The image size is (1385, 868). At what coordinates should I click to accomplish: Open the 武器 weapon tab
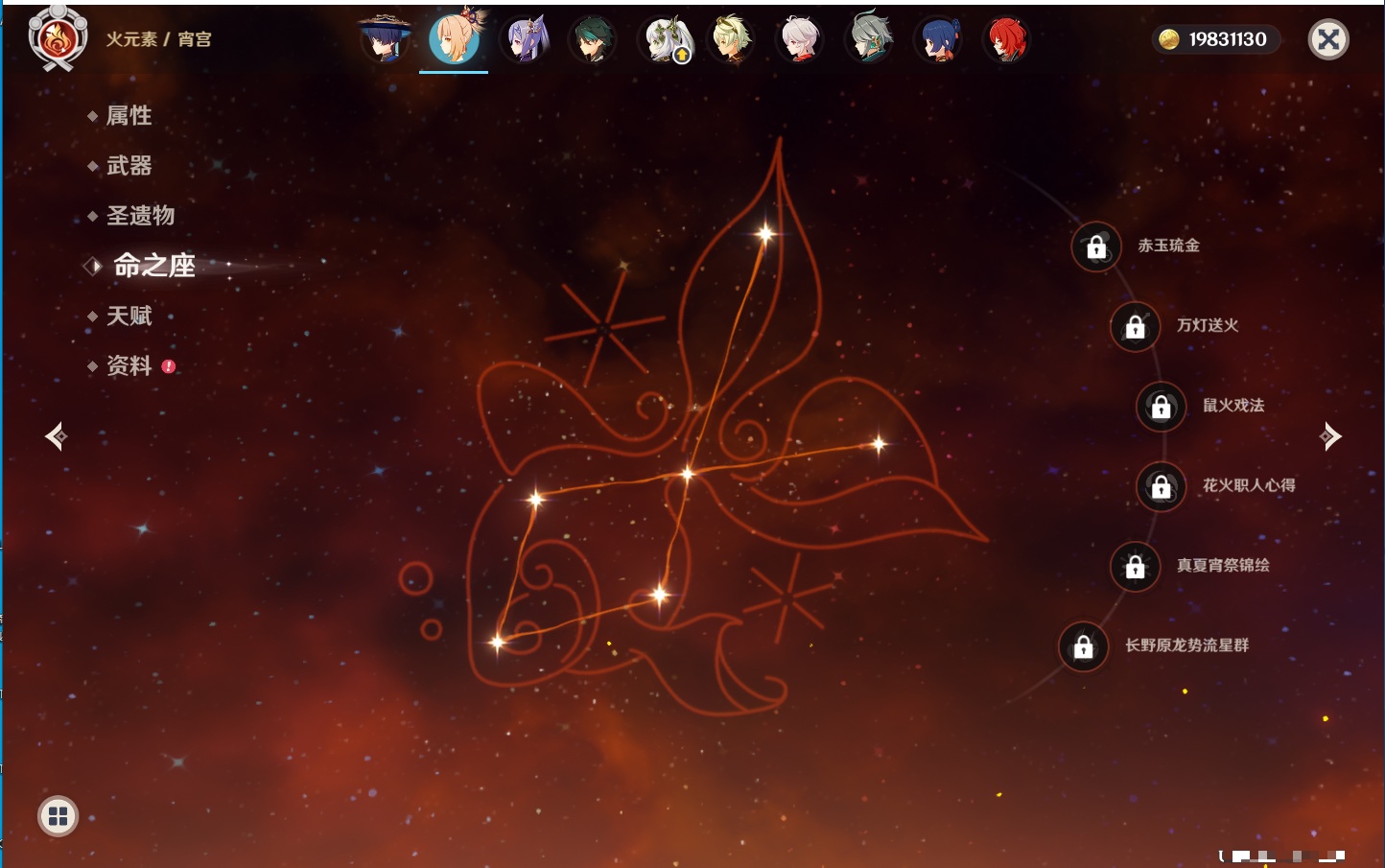[129, 166]
